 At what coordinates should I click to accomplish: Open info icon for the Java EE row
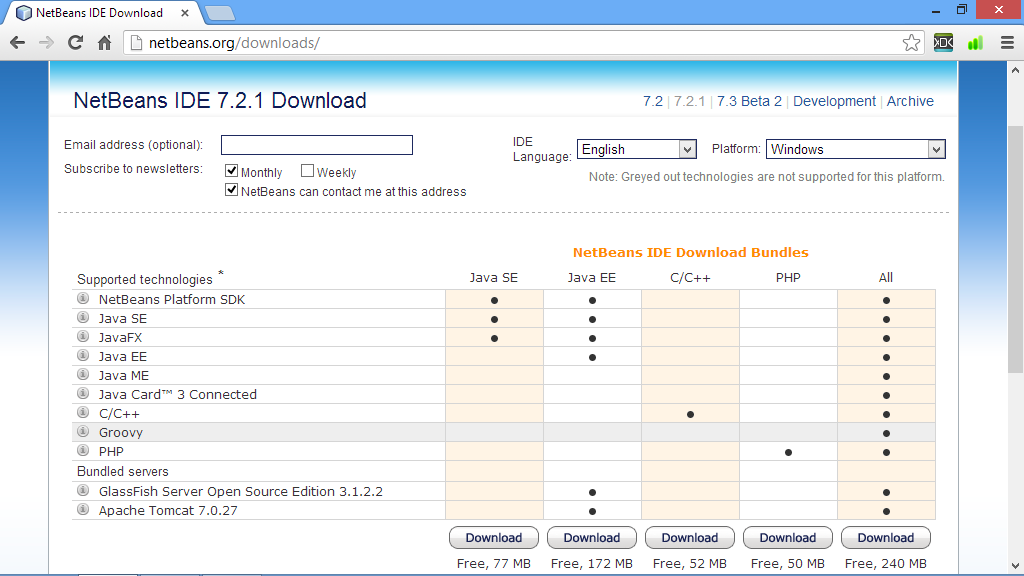pyautogui.click(x=83, y=355)
